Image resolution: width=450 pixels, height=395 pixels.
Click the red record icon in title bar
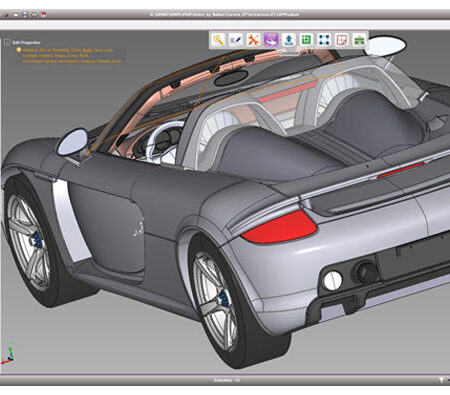pos(43,14)
